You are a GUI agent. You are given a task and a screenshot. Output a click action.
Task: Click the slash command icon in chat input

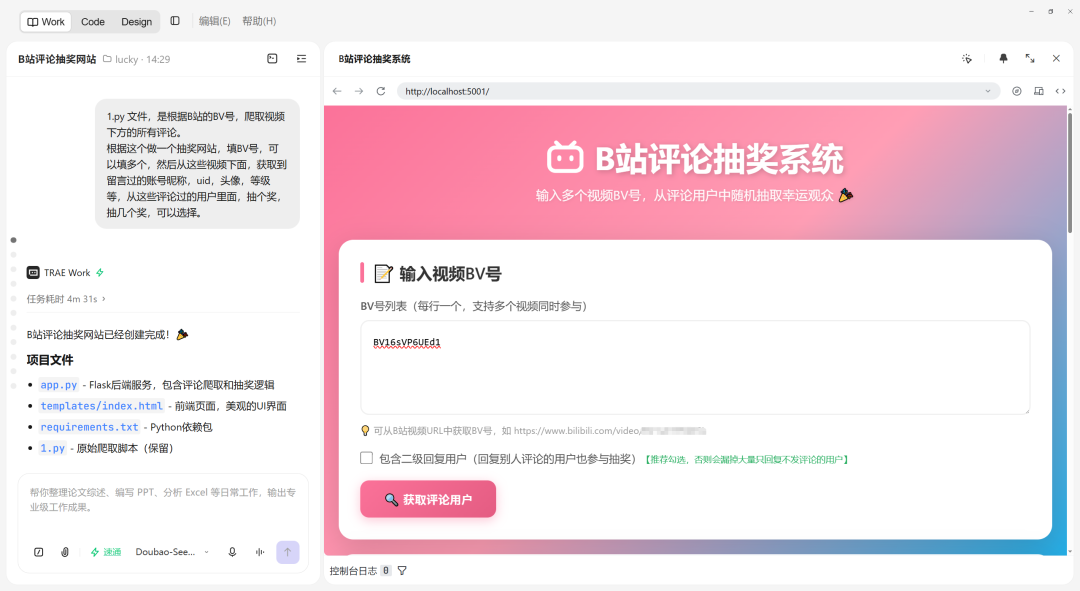click(x=39, y=552)
